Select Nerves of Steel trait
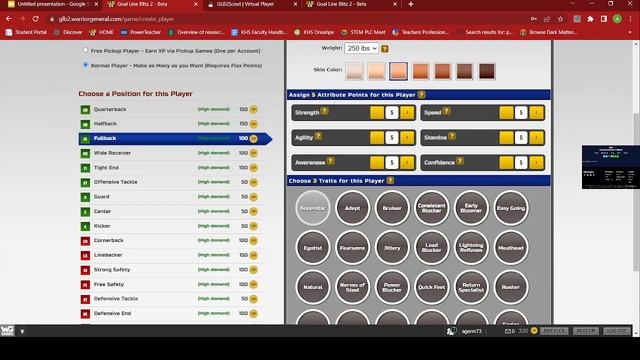 pyautogui.click(x=352, y=287)
